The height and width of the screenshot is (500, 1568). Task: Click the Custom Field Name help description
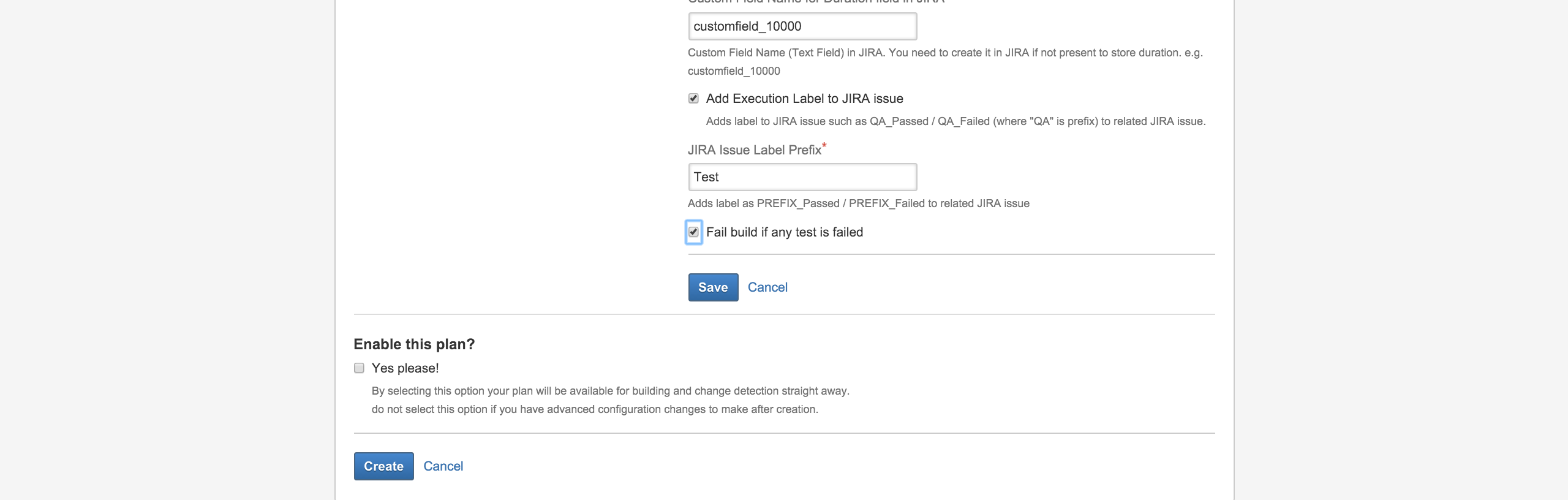click(944, 53)
